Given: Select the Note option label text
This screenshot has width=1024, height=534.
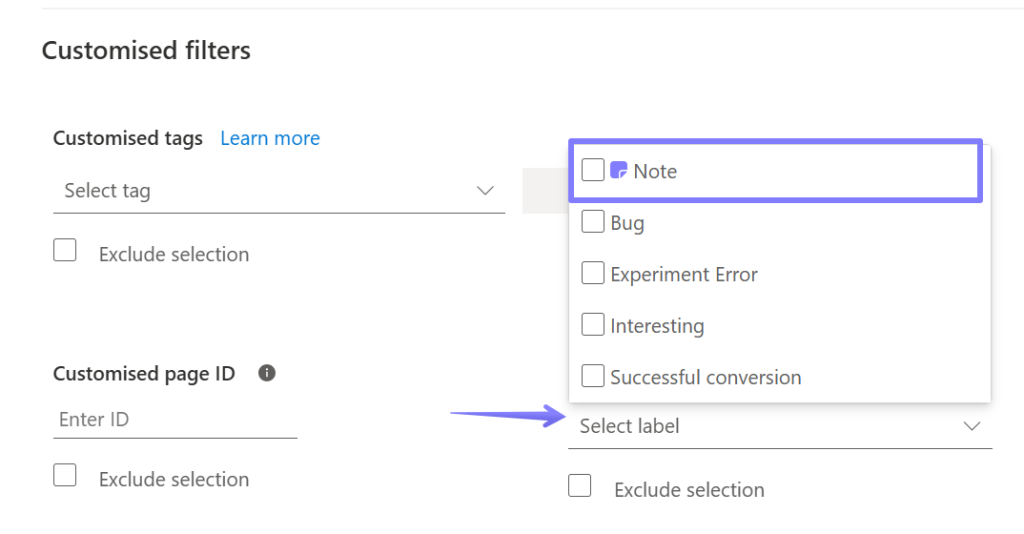Looking at the screenshot, I should click(655, 171).
